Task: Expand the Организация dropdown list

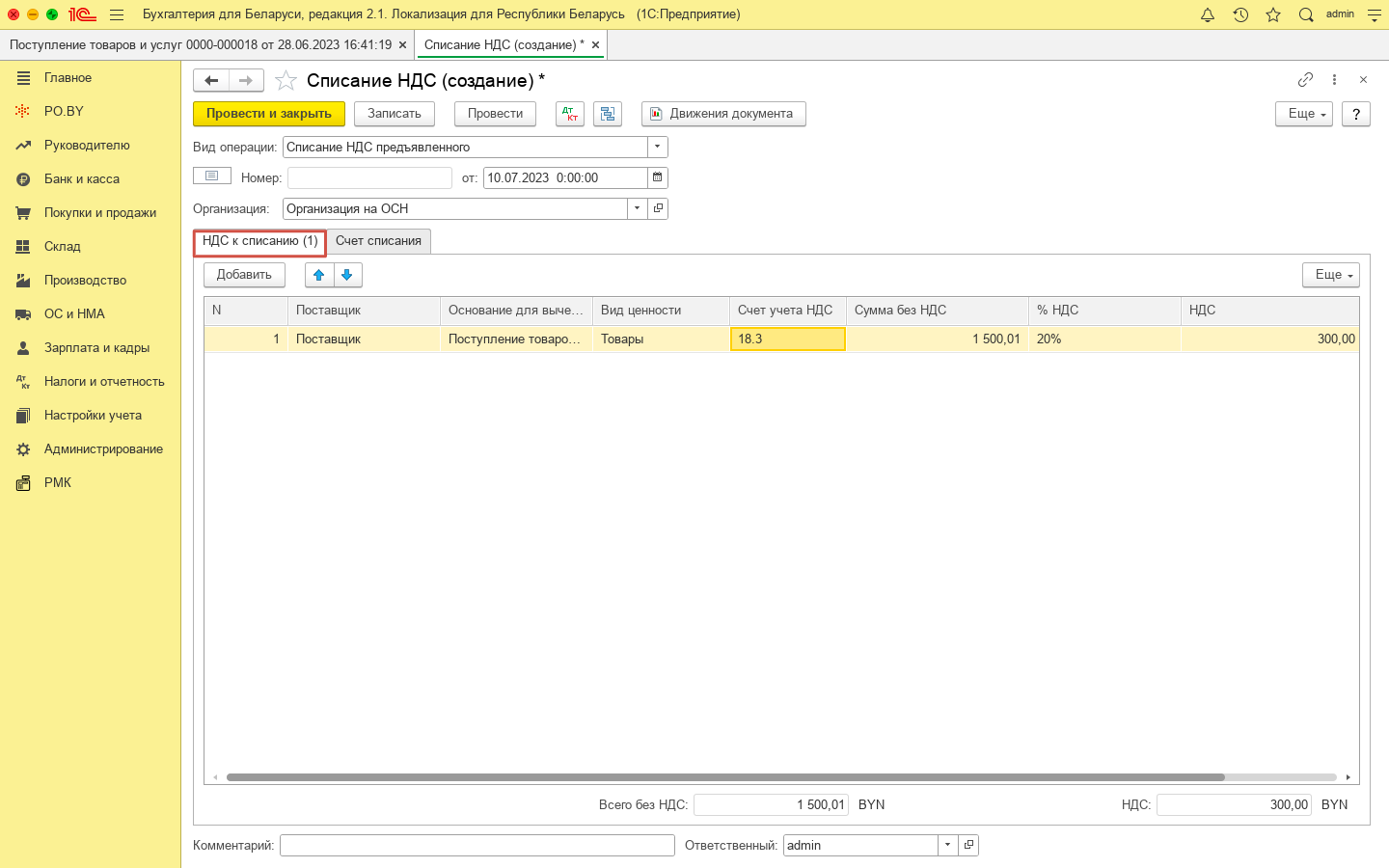Action: tap(638, 209)
